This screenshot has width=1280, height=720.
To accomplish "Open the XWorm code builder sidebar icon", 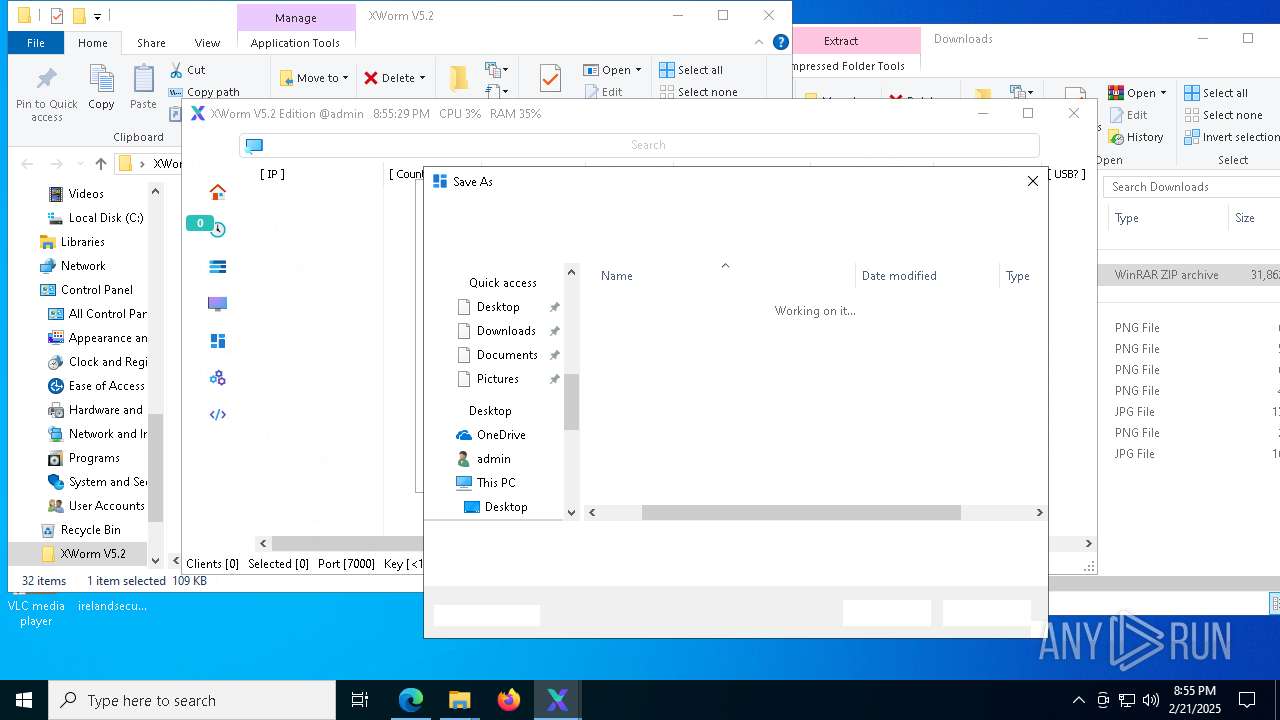I will (217, 415).
